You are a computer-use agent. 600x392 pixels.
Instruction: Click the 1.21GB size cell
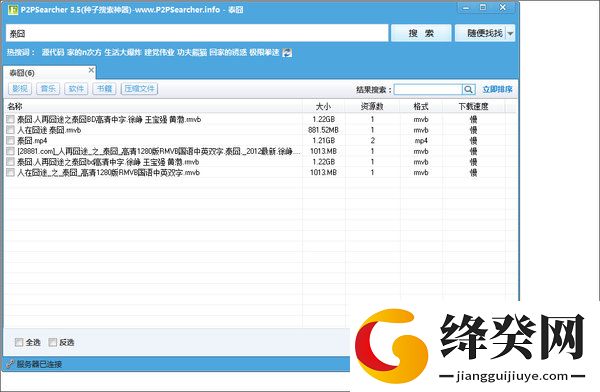click(x=324, y=140)
